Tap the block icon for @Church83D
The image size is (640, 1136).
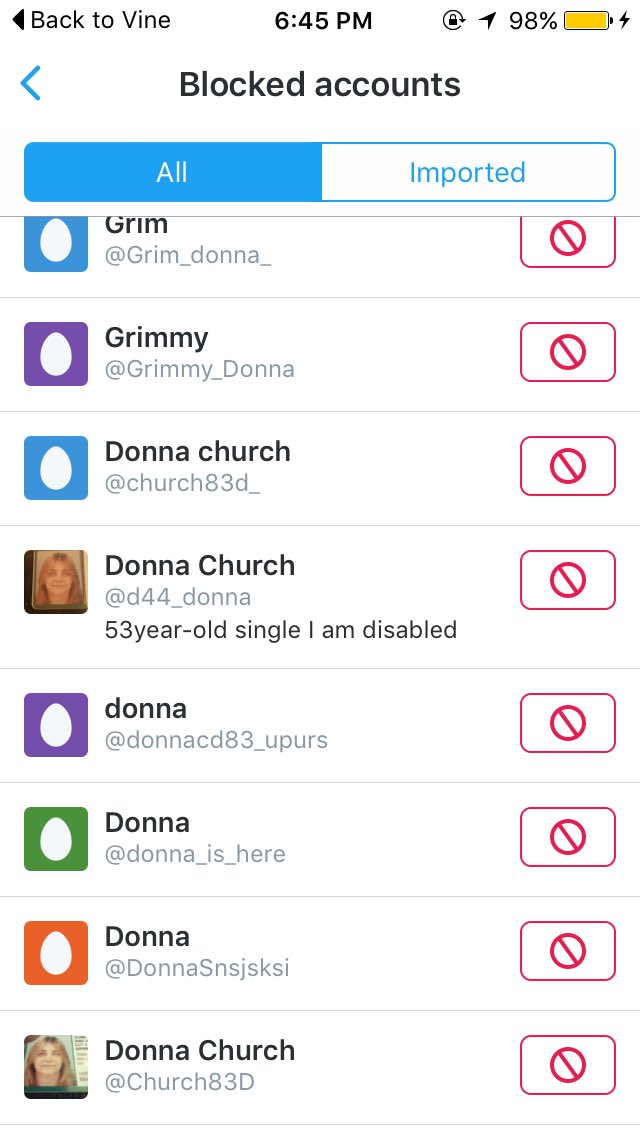568,1065
